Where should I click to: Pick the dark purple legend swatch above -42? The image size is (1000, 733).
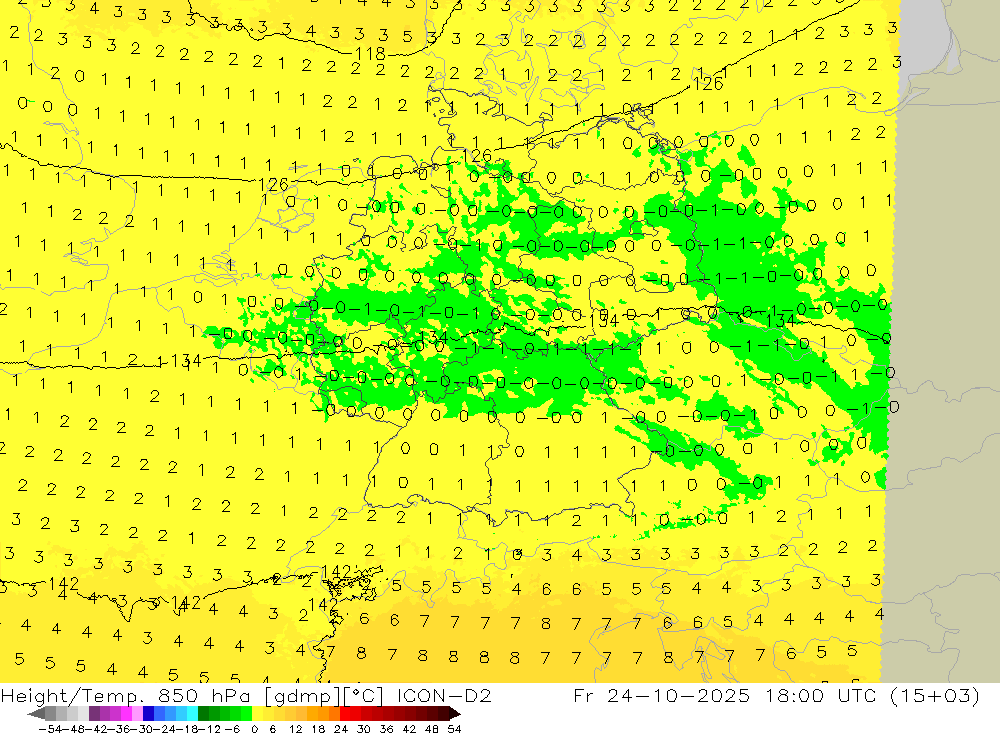(94, 714)
